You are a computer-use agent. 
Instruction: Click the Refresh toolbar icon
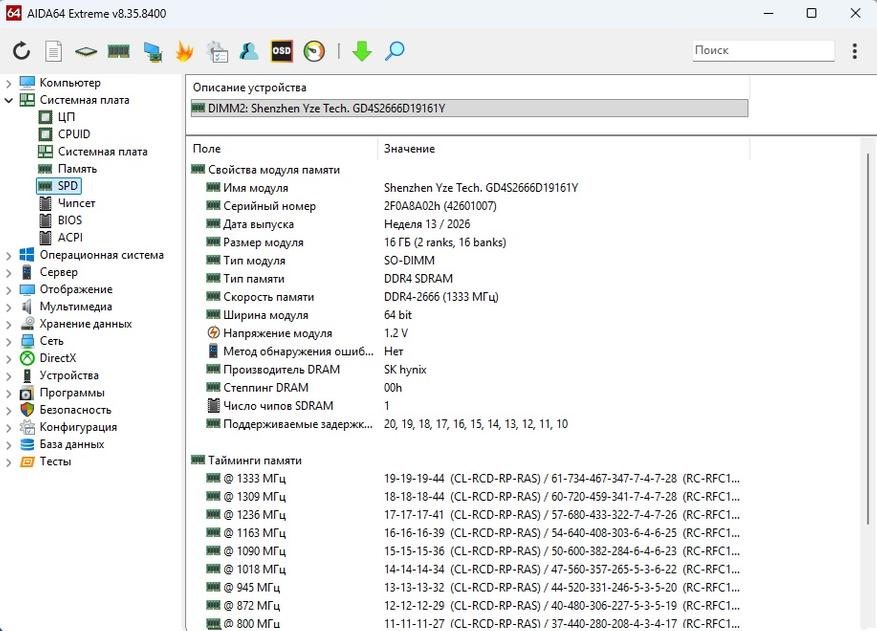click(x=21, y=51)
